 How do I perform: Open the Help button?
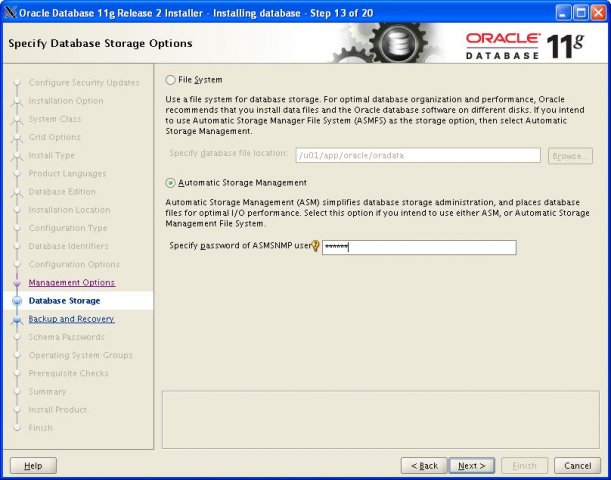click(x=33, y=466)
